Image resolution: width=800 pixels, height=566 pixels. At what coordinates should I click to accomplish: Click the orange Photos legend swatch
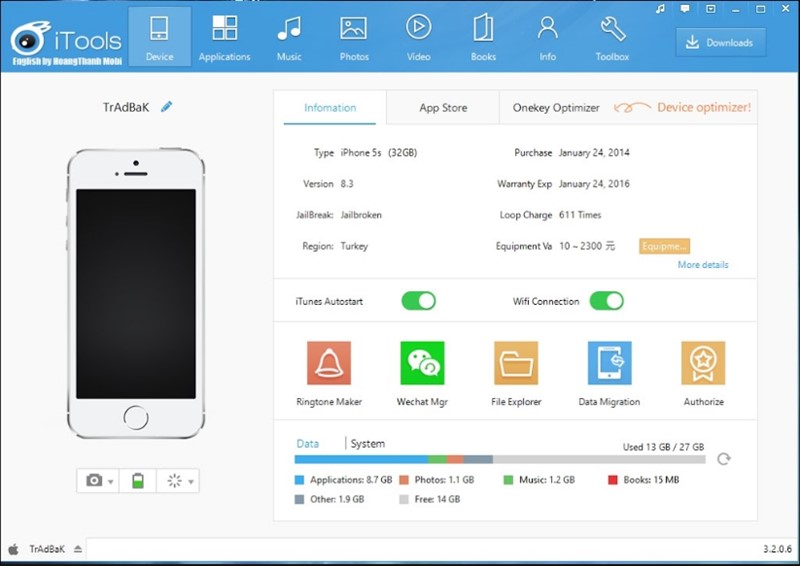[404, 480]
